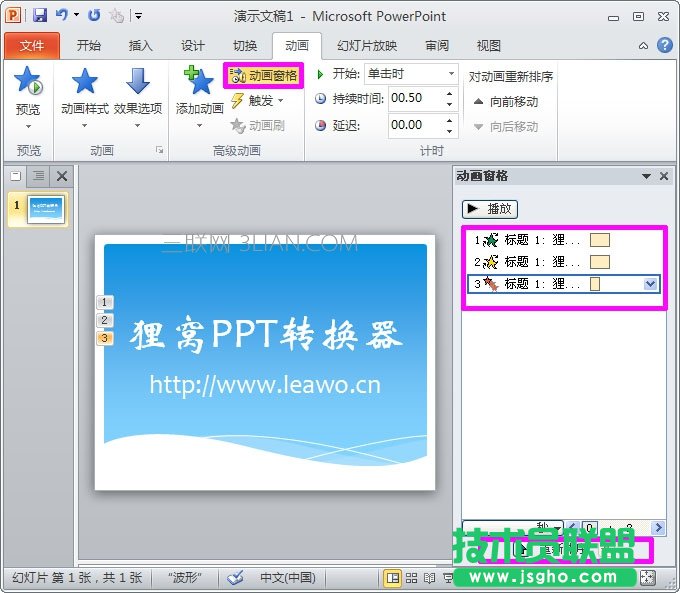Toggle the 动画窗格 (Animation Pane) button
Image resolution: width=680 pixels, height=593 pixels.
(x=263, y=76)
